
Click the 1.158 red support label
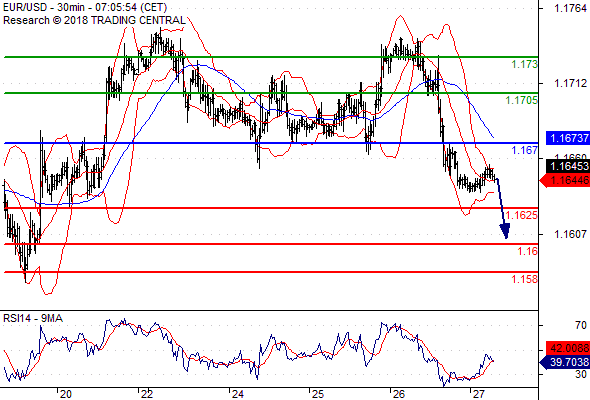tap(525, 279)
